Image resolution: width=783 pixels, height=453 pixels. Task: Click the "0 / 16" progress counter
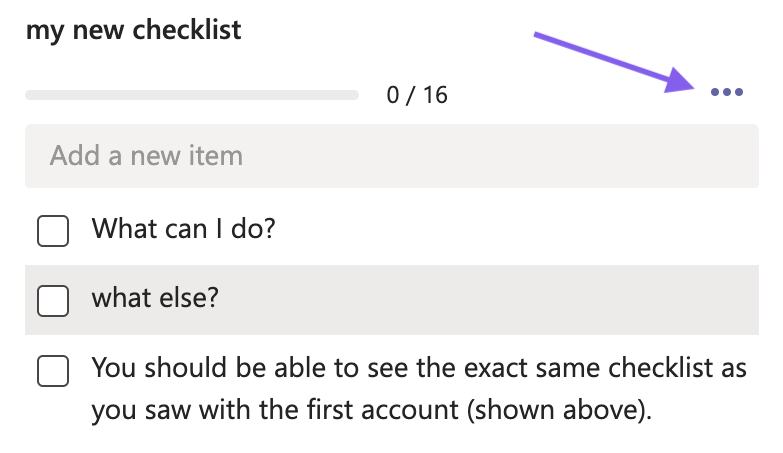tap(418, 96)
